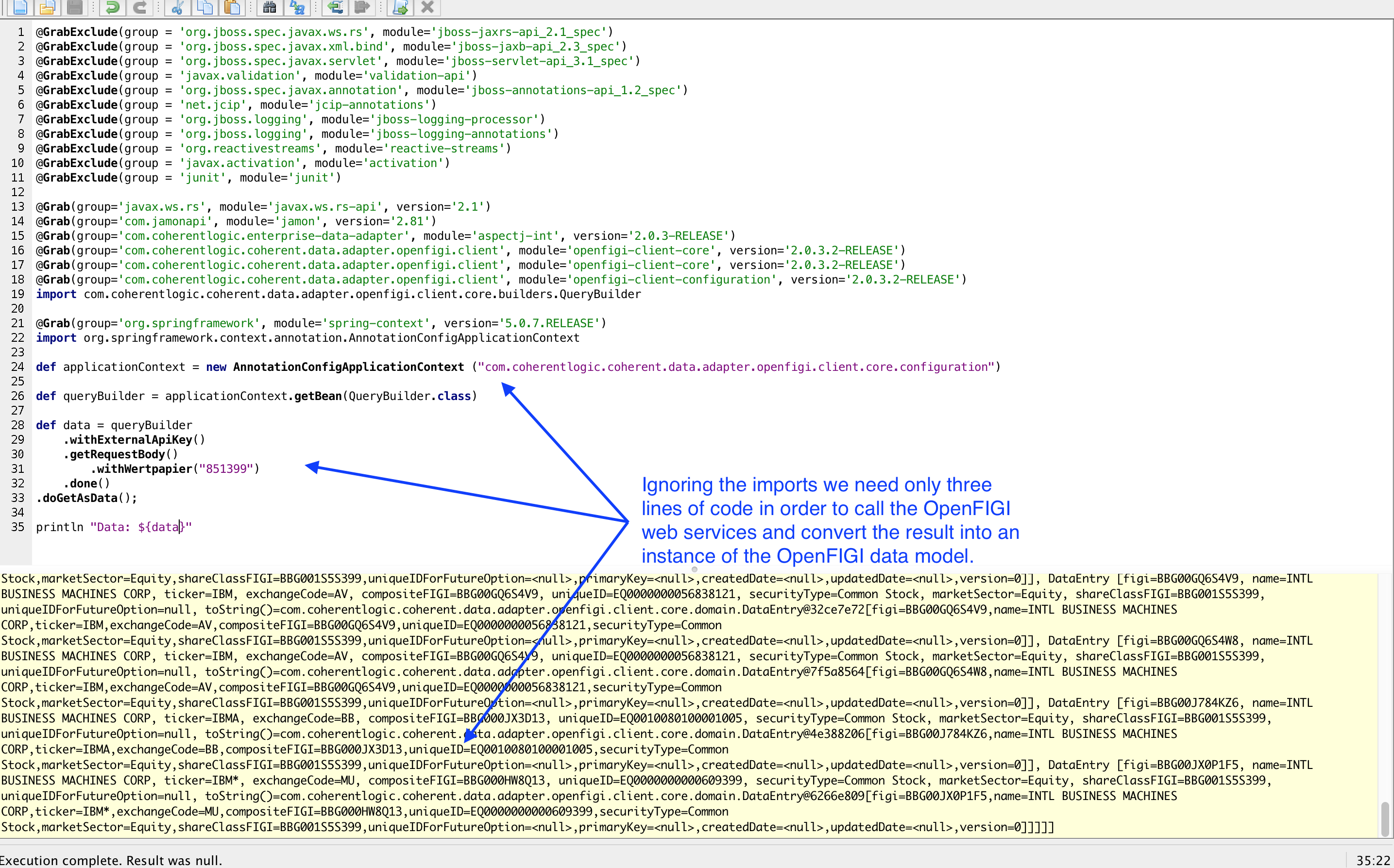Image resolution: width=1394 pixels, height=868 pixels.
Task: Cut the selected text
Action: 177,7
